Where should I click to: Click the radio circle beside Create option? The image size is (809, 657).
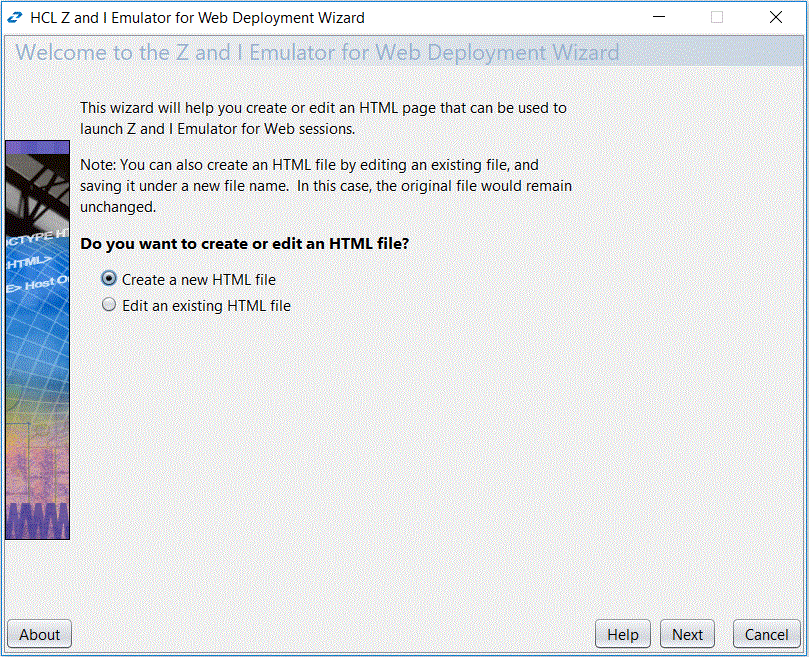pos(108,279)
